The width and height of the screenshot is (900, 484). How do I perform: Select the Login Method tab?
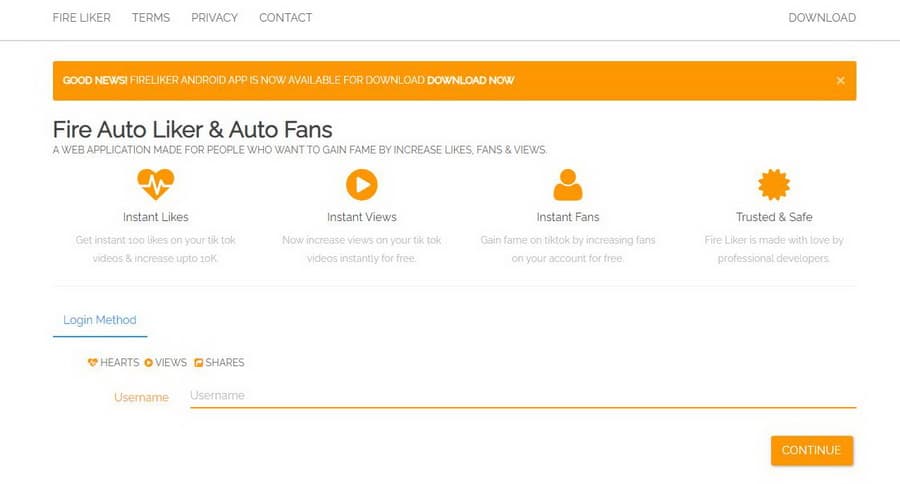point(100,320)
